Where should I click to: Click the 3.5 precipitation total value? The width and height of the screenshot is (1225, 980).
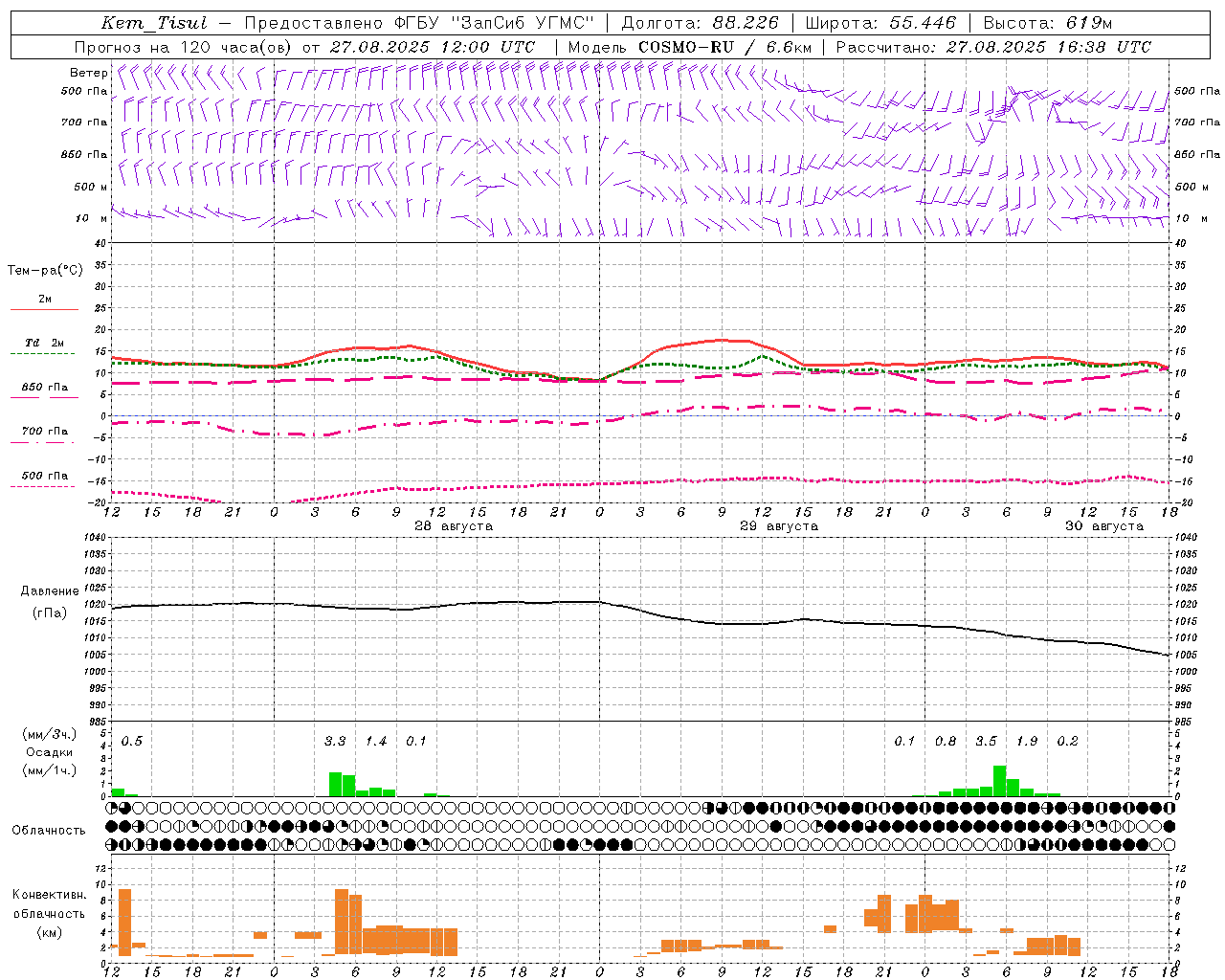tap(986, 742)
